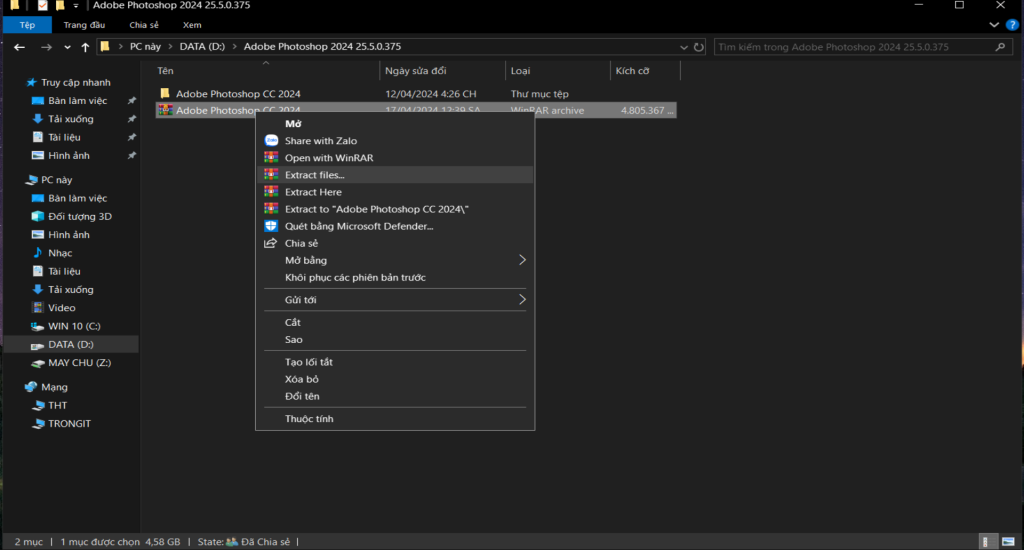The width and height of the screenshot is (1024, 550).
Task: Click the search box for this folder
Action: point(861,47)
